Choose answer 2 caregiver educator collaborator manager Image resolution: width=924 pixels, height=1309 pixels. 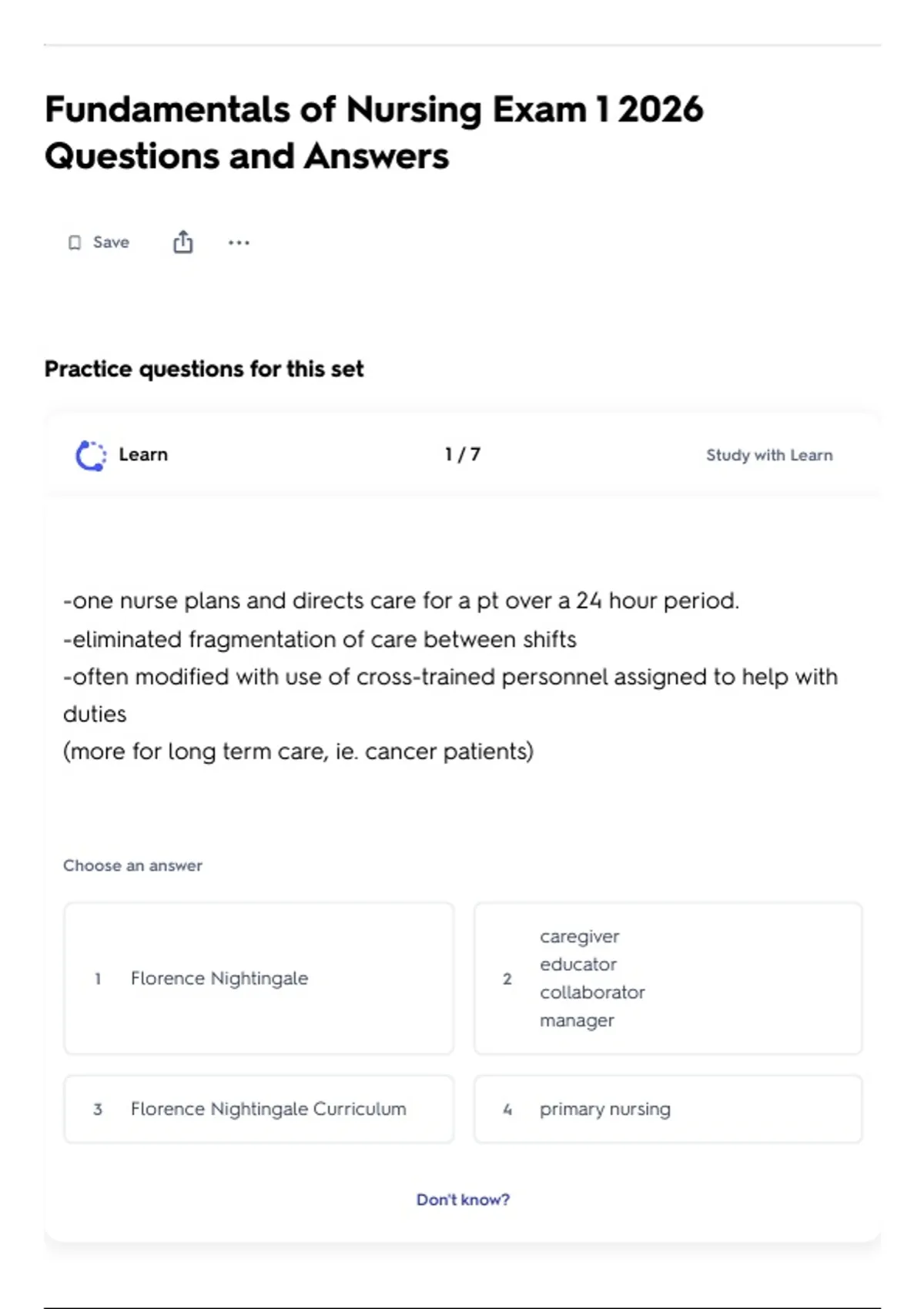[x=668, y=978]
